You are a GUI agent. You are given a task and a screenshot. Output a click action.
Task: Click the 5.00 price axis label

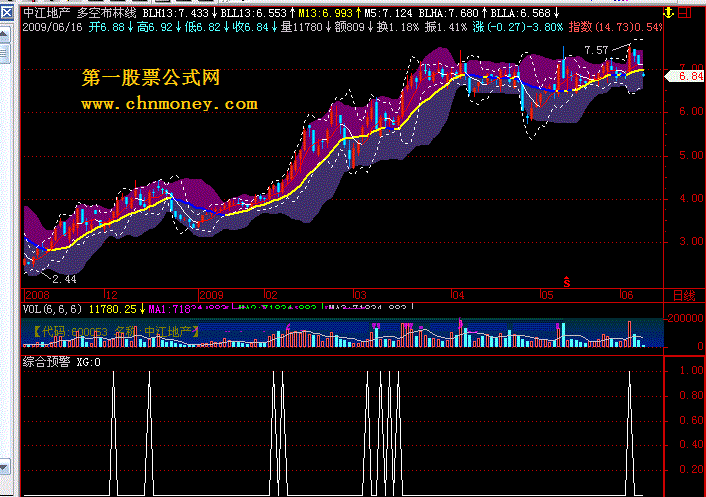[x=691, y=155]
